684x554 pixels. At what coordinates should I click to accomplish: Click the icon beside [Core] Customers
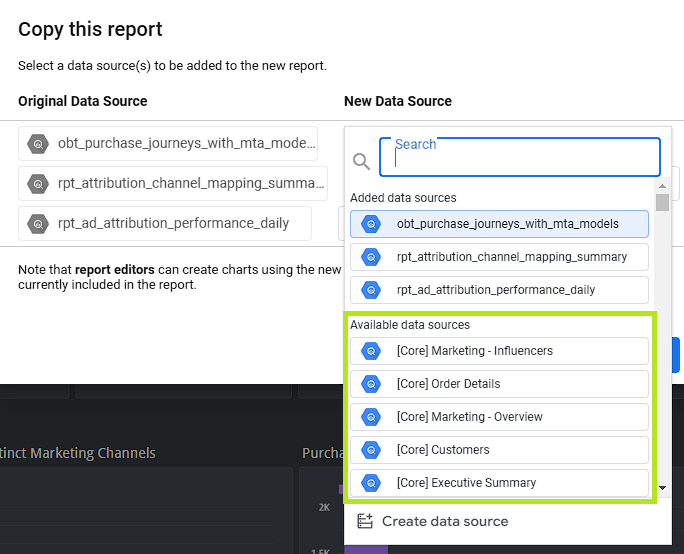371,450
